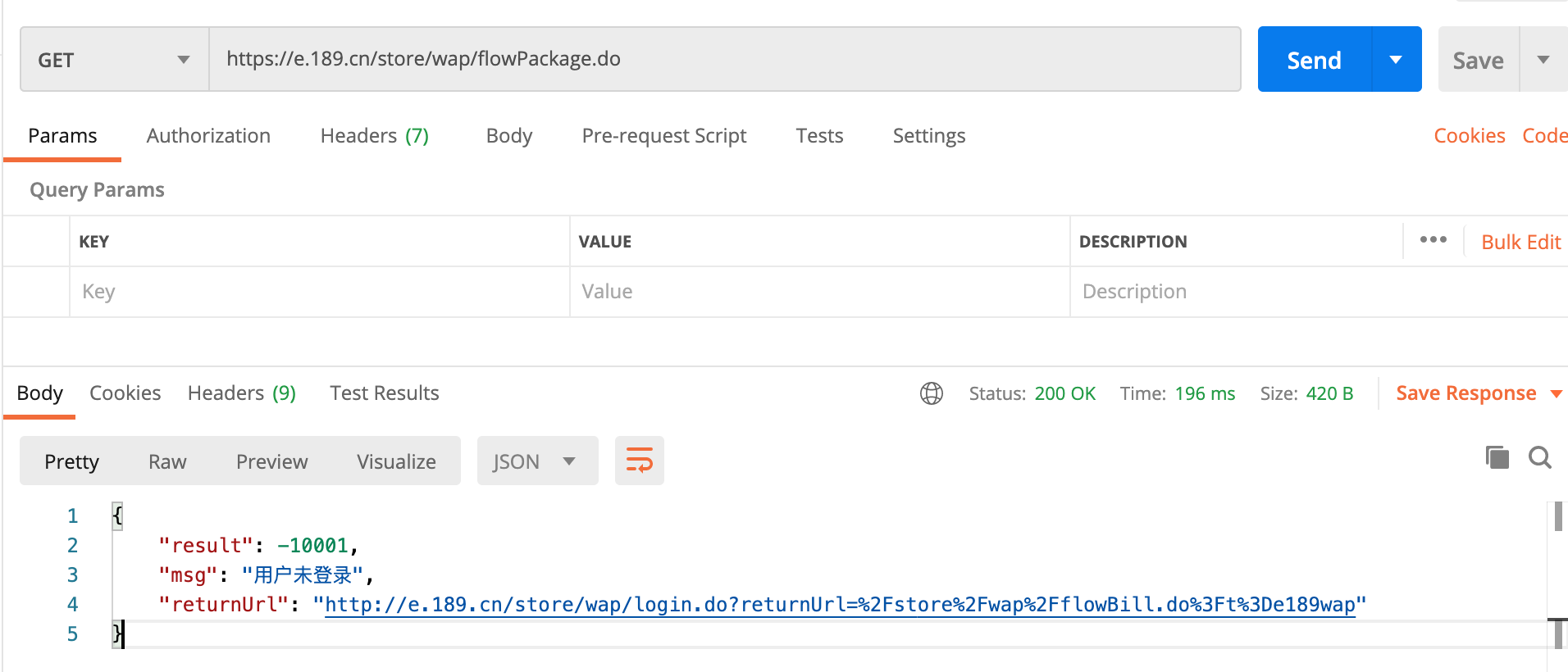The width and height of the screenshot is (1568, 672).
Task: Open the Test Results tab
Action: pyautogui.click(x=385, y=393)
